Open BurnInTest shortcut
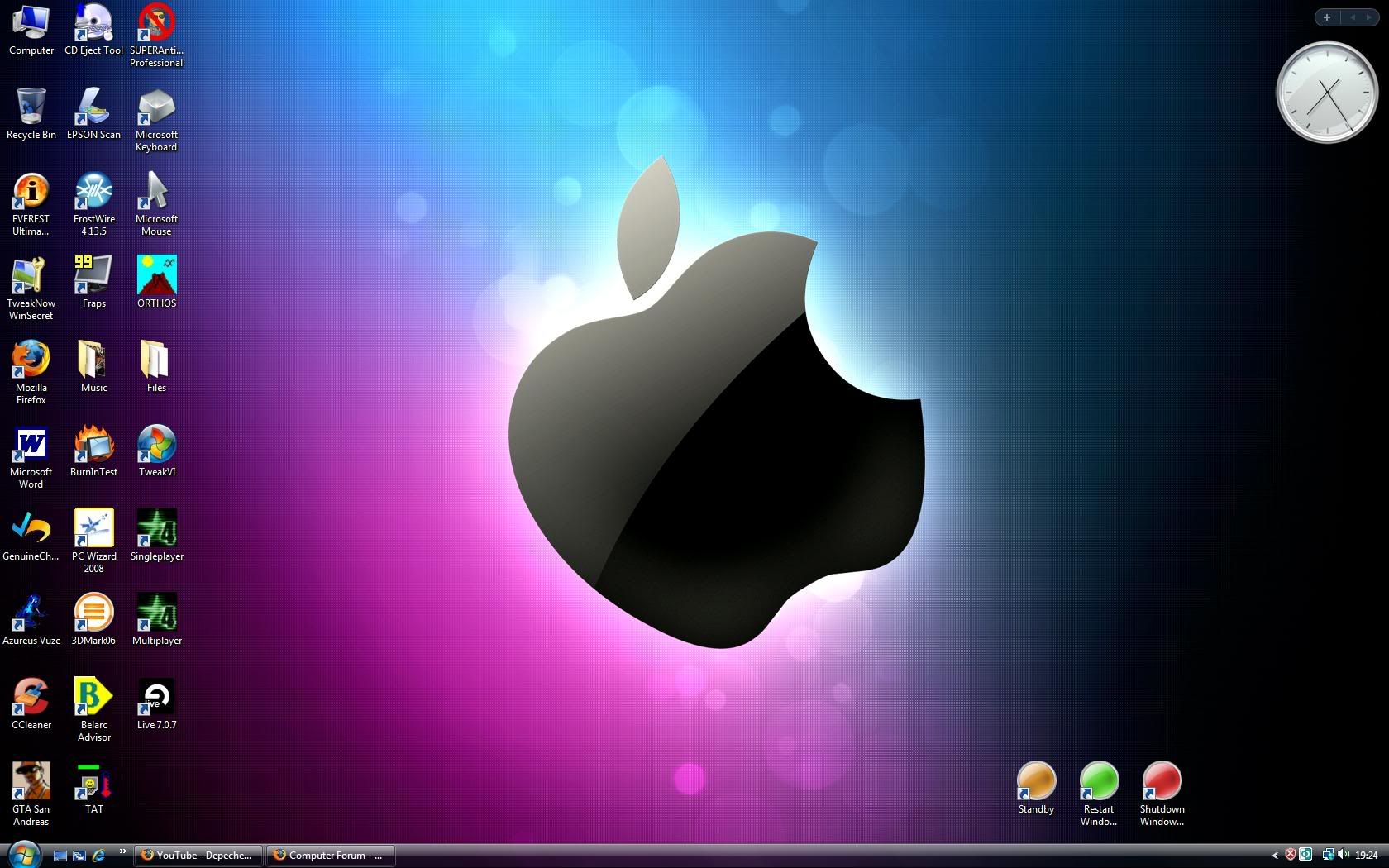The width and height of the screenshot is (1389, 868). click(93, 451)
